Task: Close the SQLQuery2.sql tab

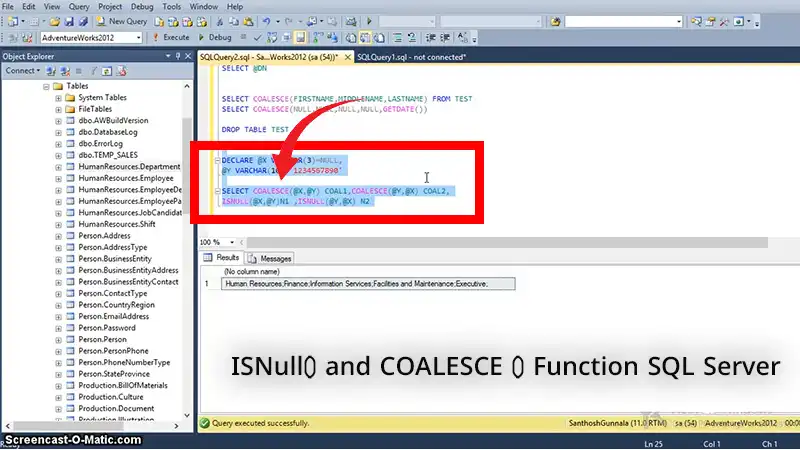Action: 347,57
